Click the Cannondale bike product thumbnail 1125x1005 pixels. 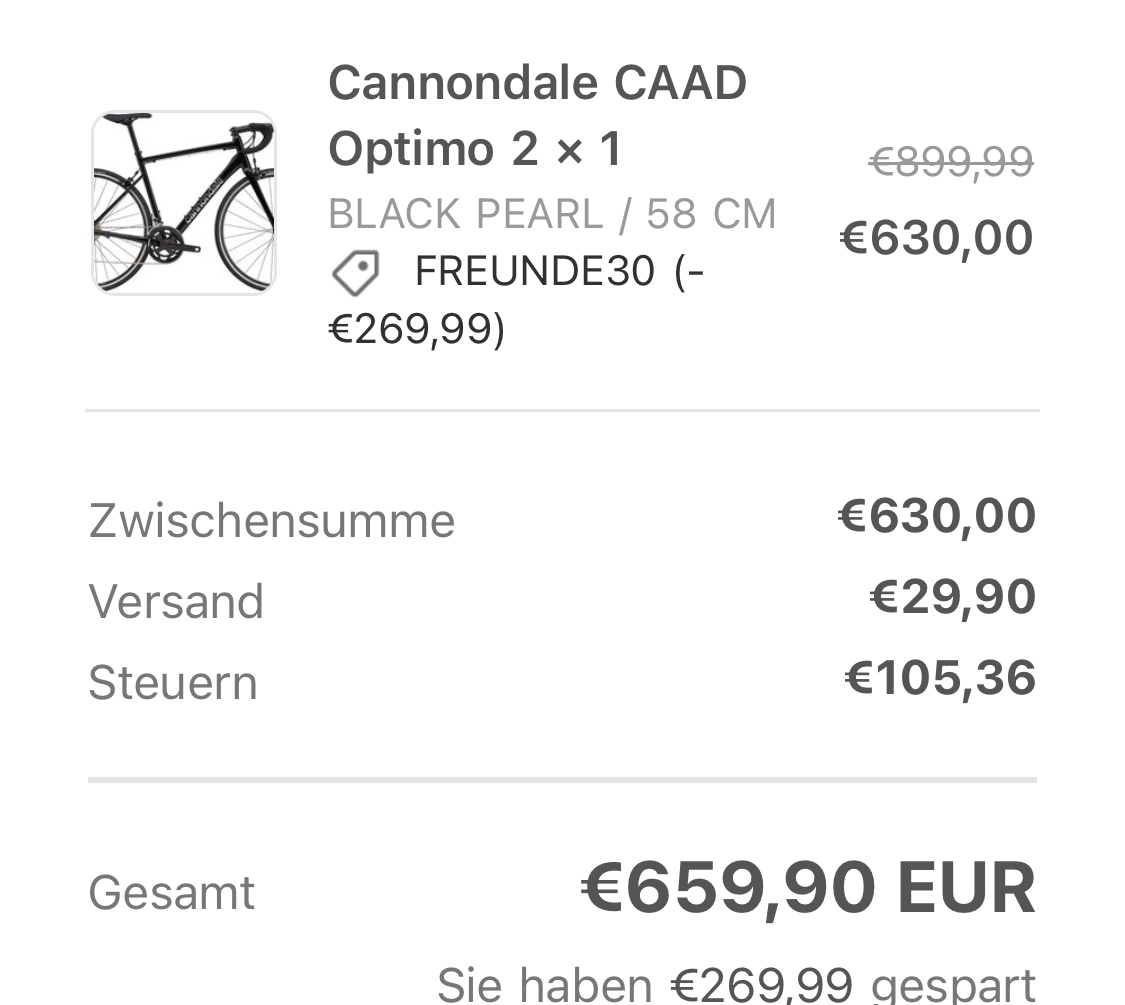tap(184, 203)
